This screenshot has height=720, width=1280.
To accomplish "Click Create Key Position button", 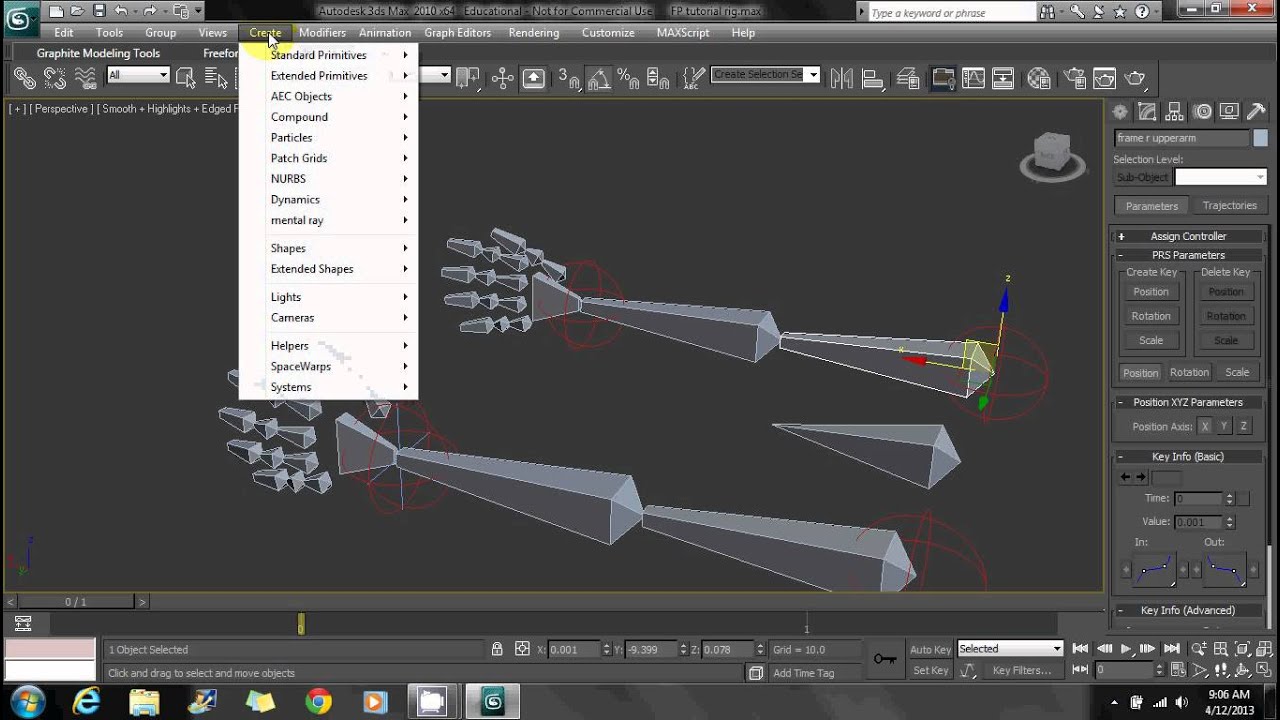I will pyautogui.click(x=1150, y=292).
